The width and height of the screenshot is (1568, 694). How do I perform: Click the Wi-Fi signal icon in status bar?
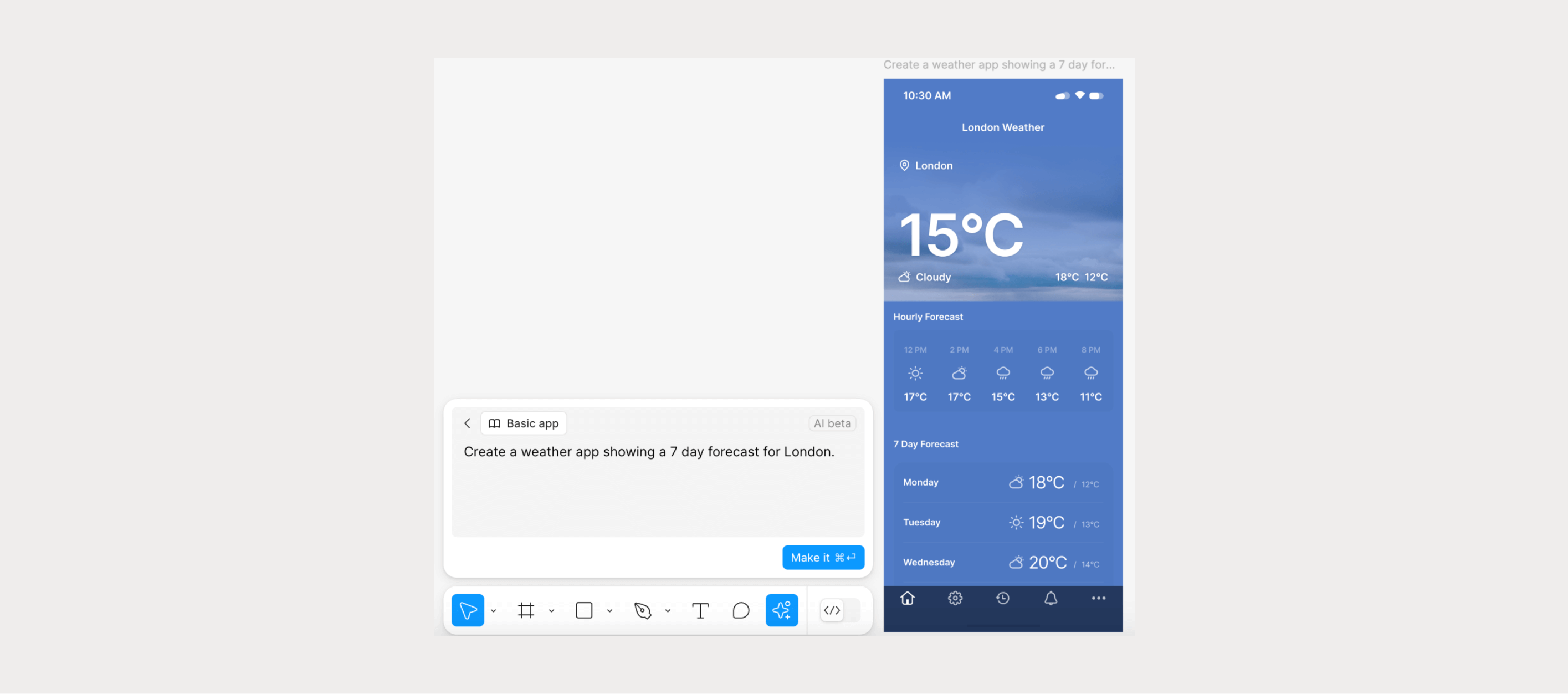coord(1080,95)
